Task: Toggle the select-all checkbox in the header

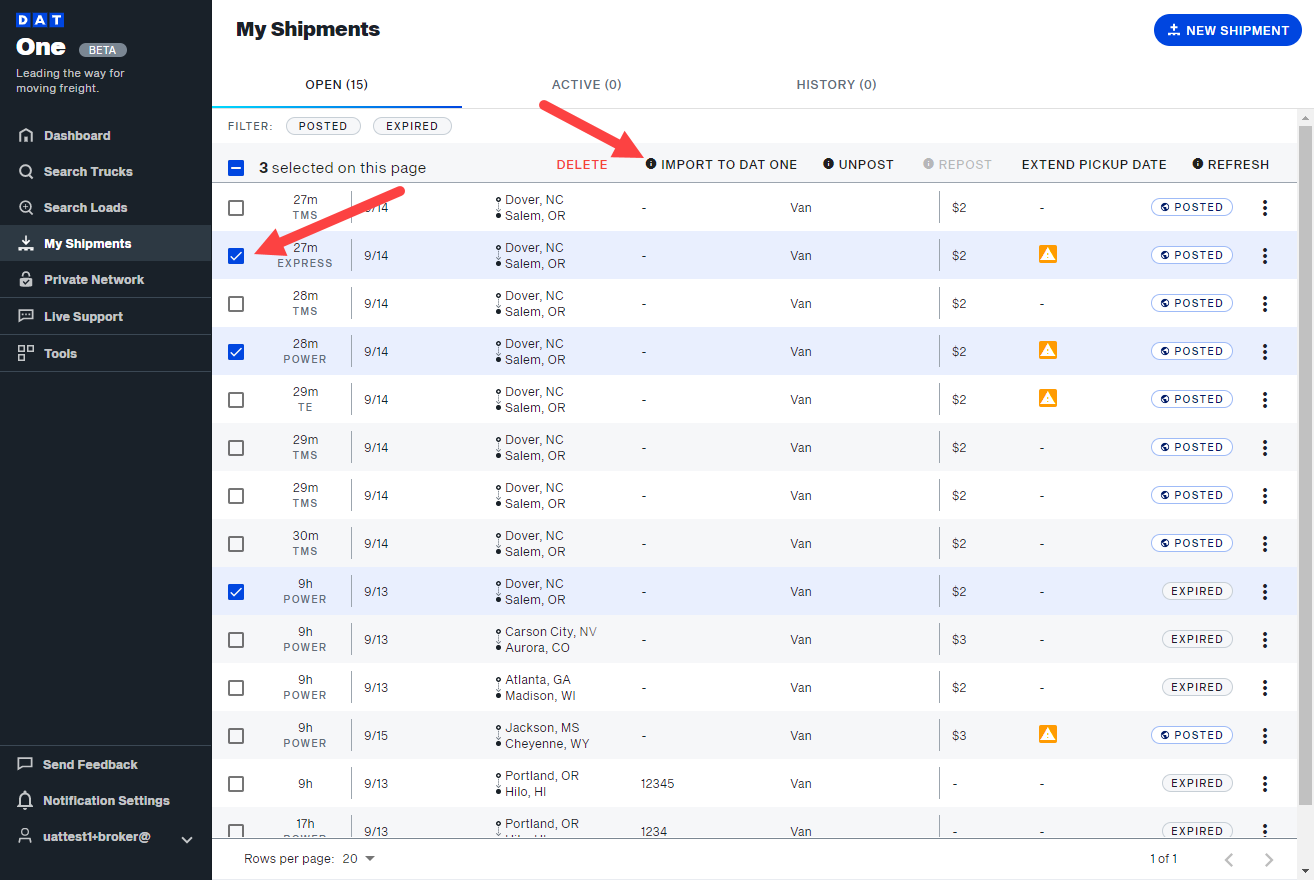Action: (236, 167)
